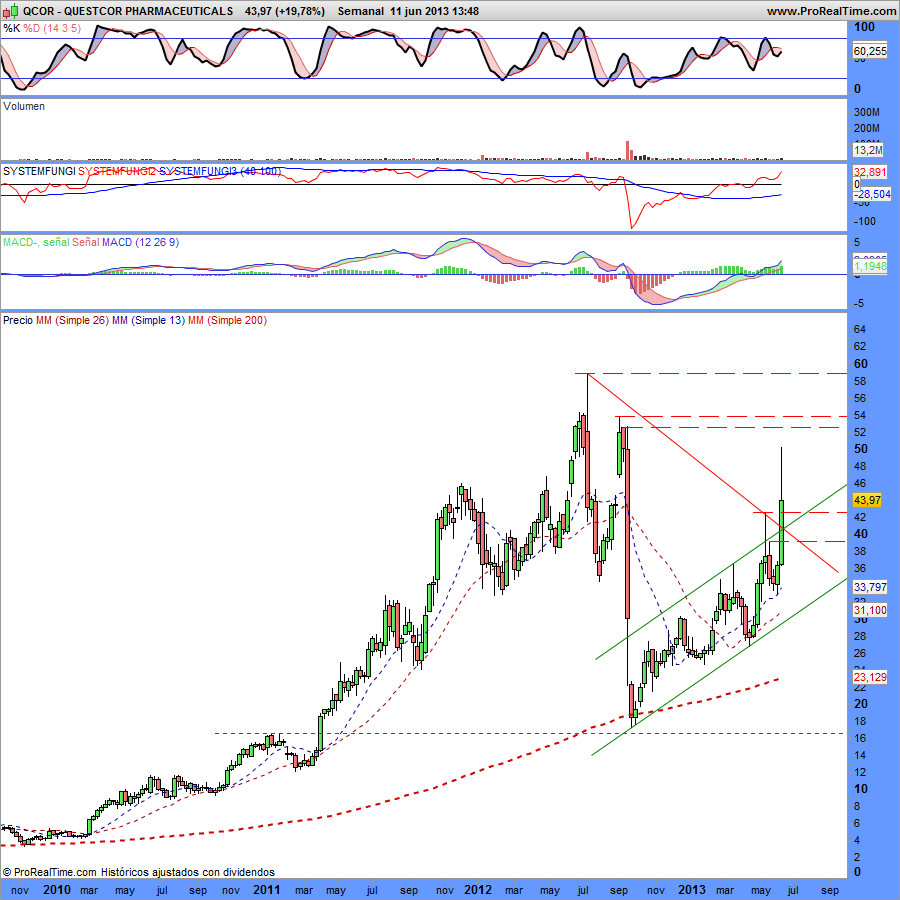The width and height of the screenshot is (900, 900).
Task: Select the QCOR - QUESTCOR PHARMACEUTICALS title
Action: pyautogui.click(x=128, y=11)
